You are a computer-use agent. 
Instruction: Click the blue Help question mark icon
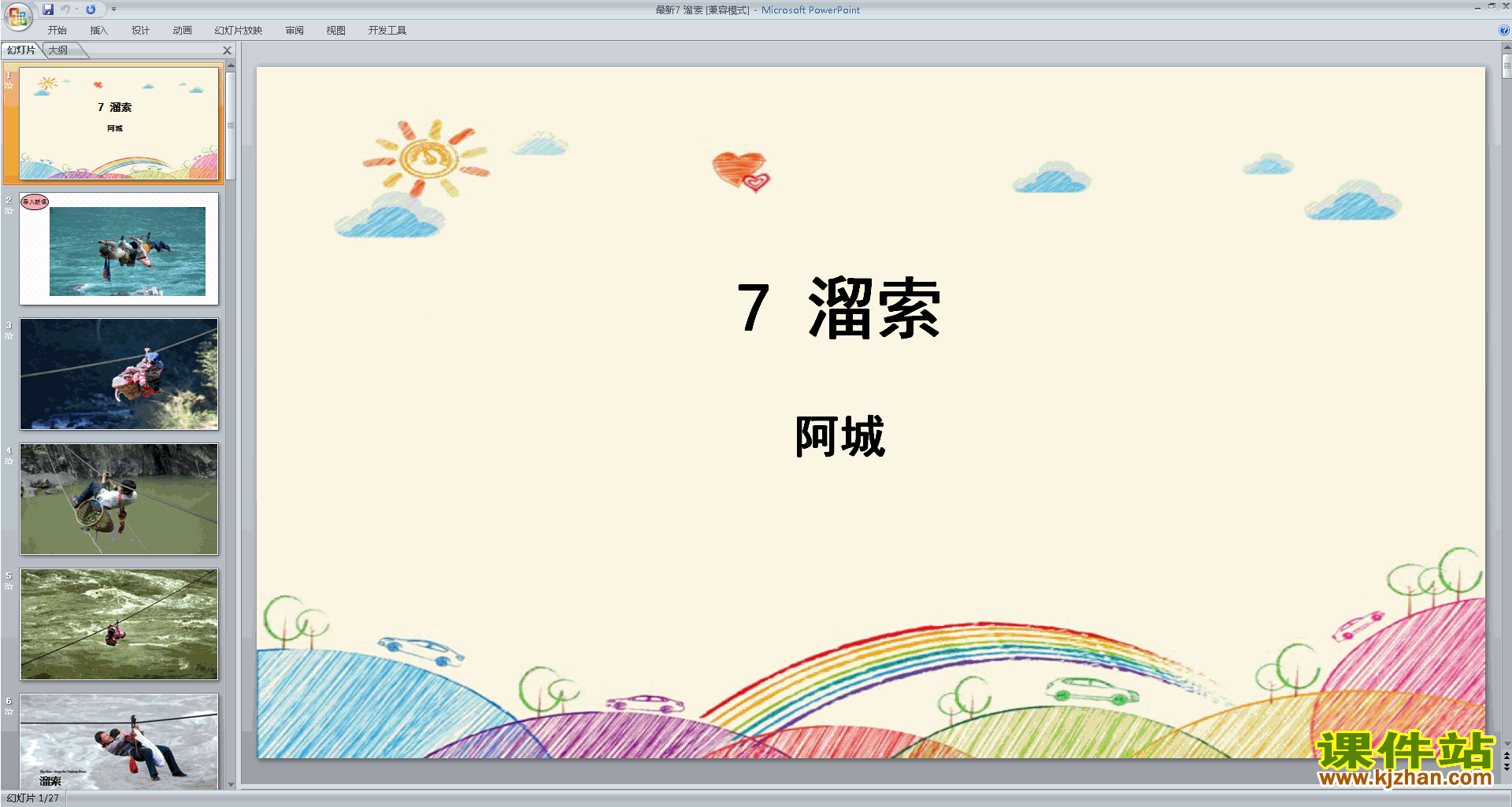[1504, 31]
